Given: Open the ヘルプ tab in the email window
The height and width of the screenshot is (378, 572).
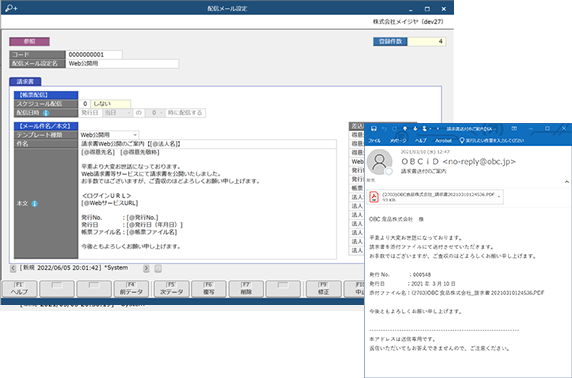Looking at the screenshot, I should [x=421, y=140].
